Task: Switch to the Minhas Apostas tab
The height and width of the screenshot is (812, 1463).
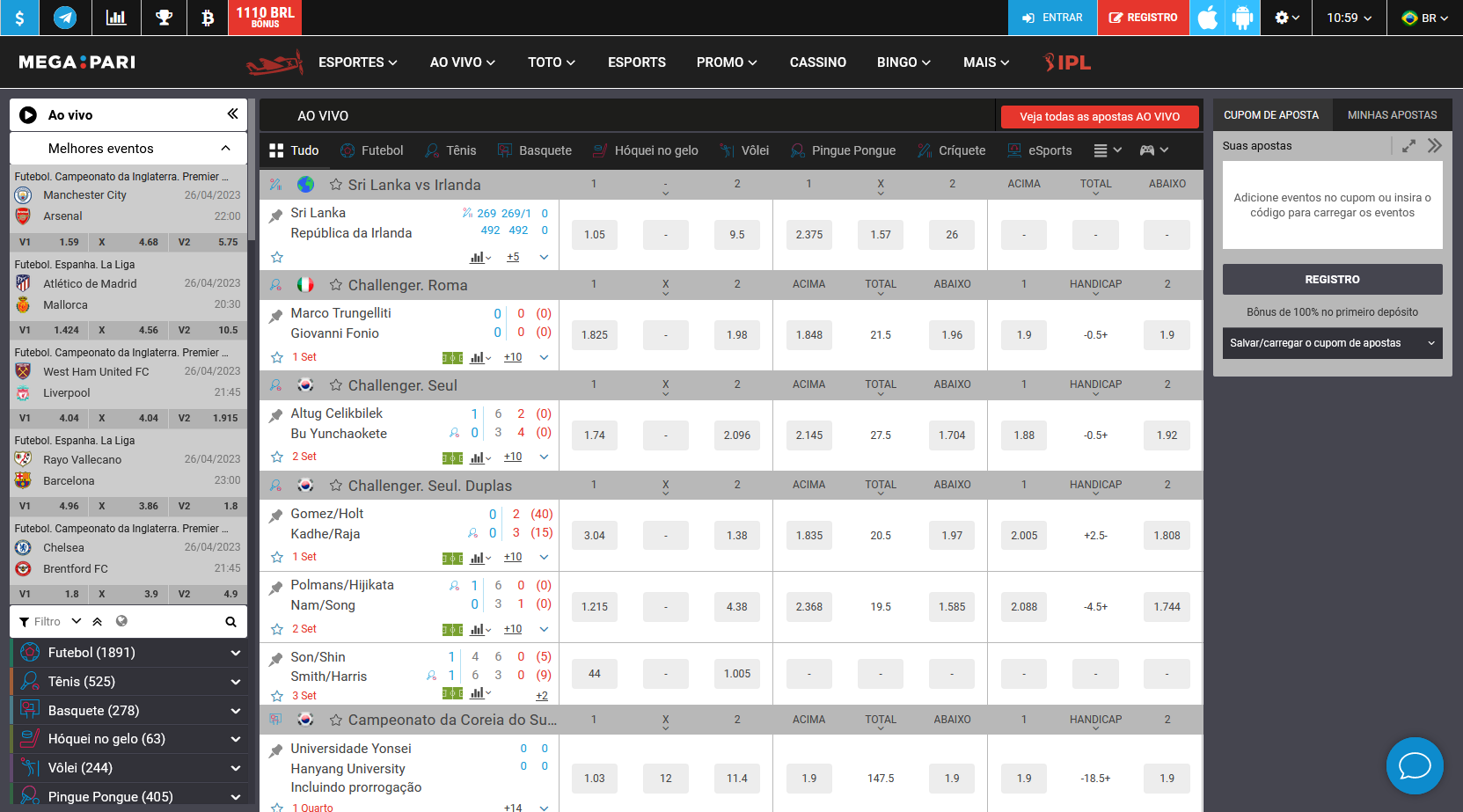Action: (1392, 115)
